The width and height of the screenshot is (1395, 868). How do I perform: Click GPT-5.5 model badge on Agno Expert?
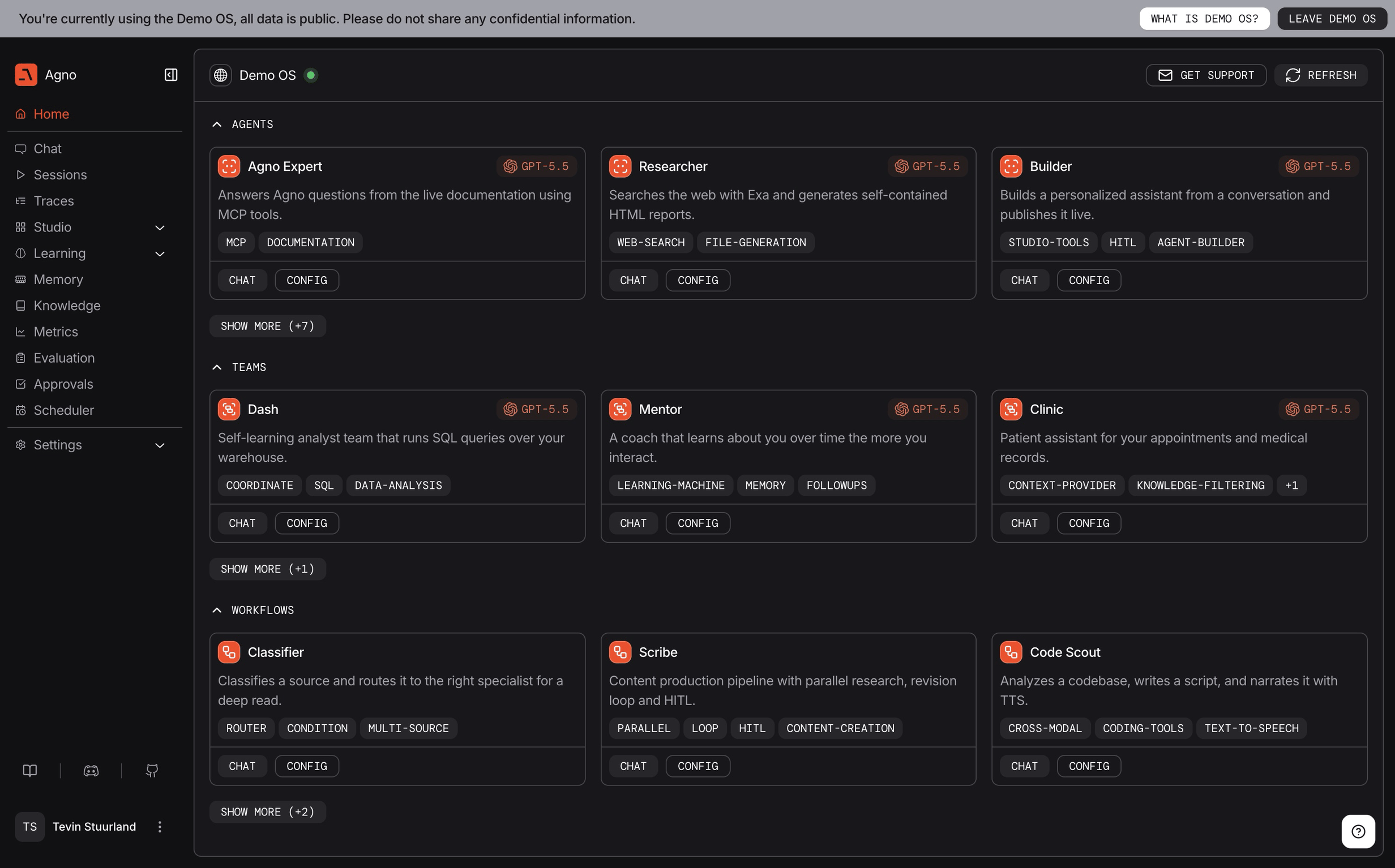(536, 166)
